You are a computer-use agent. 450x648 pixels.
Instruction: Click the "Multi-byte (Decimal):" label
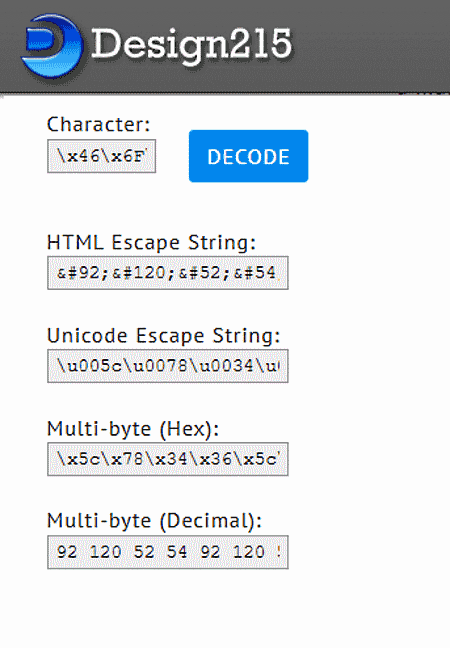pyautogui.click(x=155, y=521)
